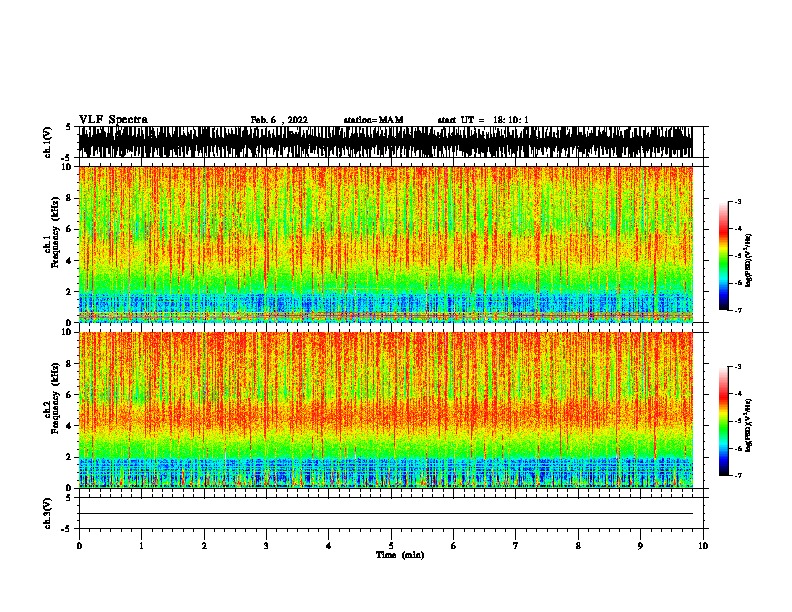Click the "station=MAM" header label
This screenshot has width=792, height=612.
(x=373, y=120)
